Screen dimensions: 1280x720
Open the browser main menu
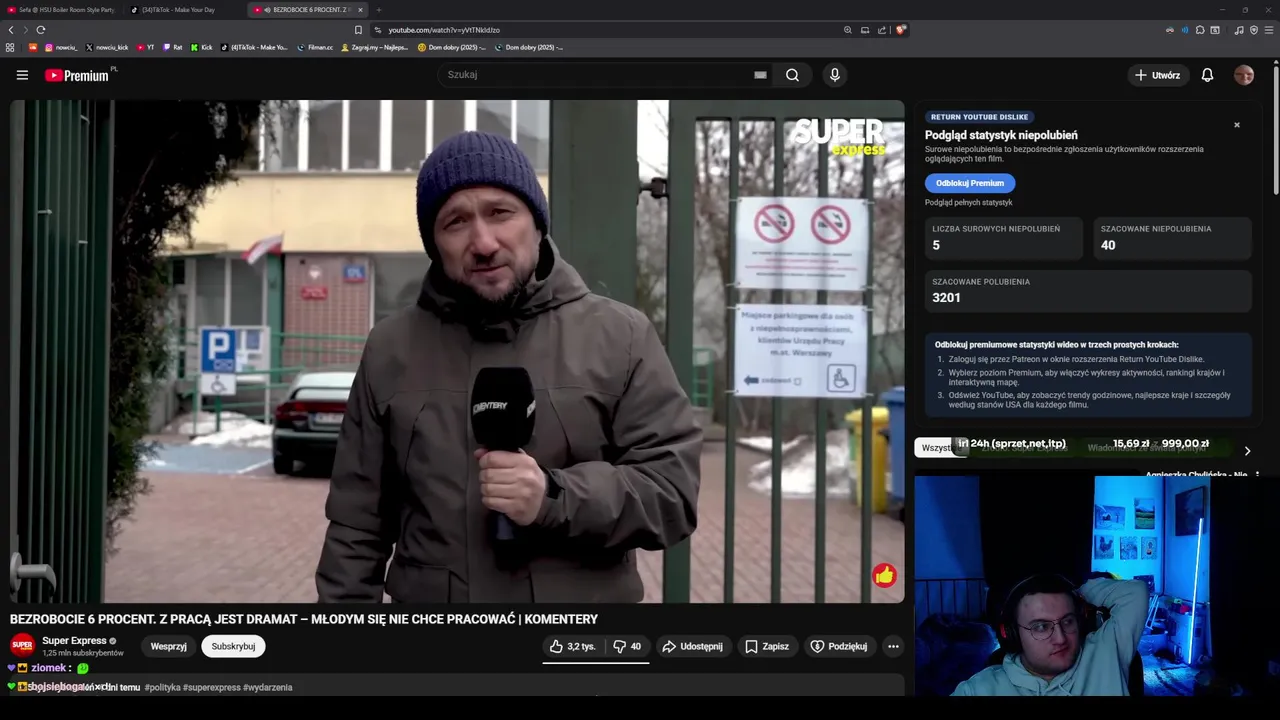point(1269,30)
